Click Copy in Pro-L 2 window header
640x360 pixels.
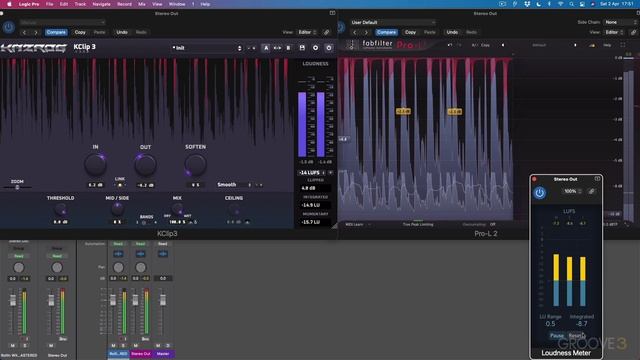point(410,32)
